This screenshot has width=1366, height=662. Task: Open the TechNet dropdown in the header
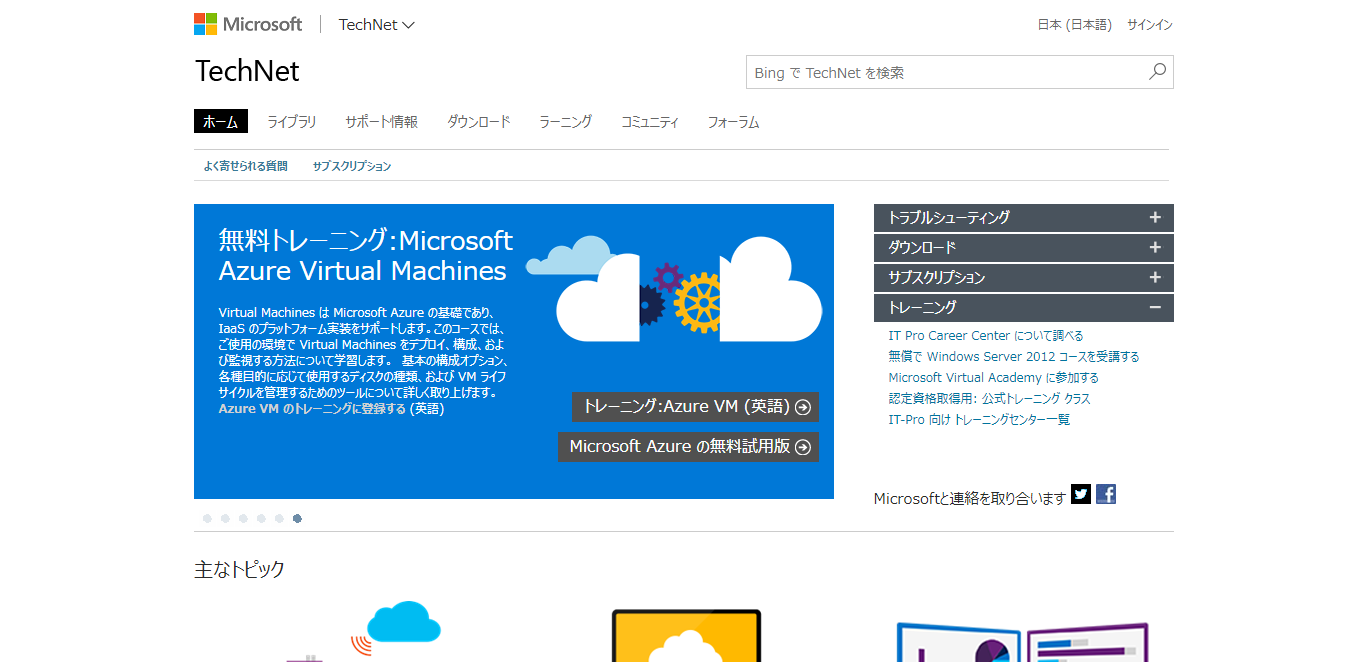[376, 25]
